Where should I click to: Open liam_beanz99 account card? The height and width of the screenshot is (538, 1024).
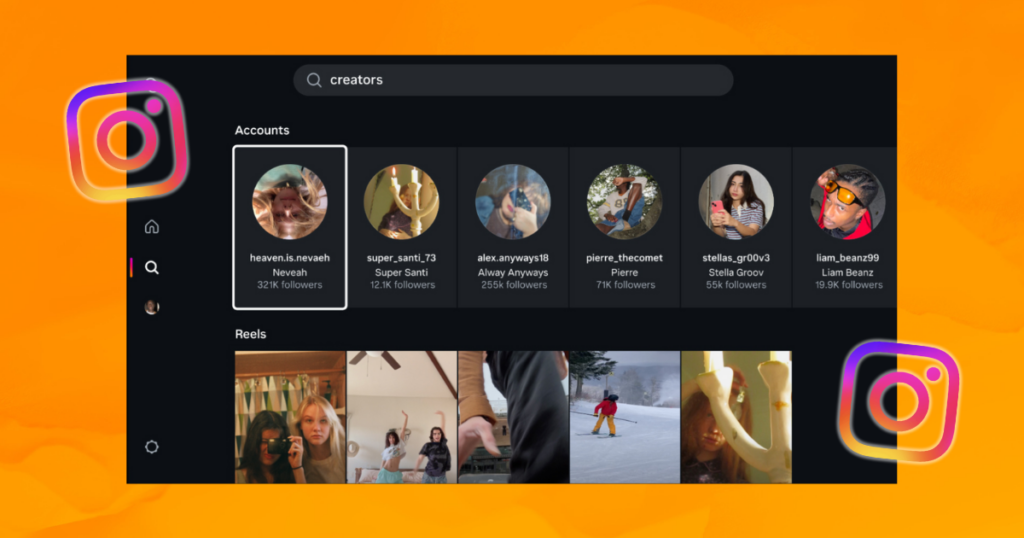click(x=845, y=227)
